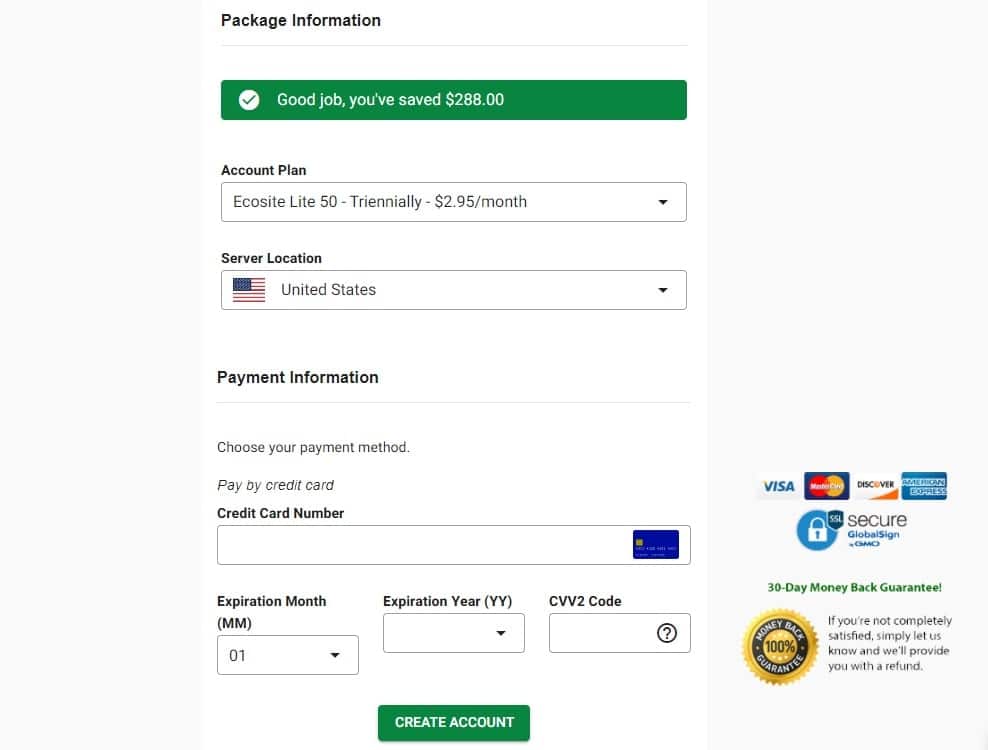The width and height of the screenshot is (988, 750).
Task: Click the savings banner saying $288.00
Action: point(454,100)
